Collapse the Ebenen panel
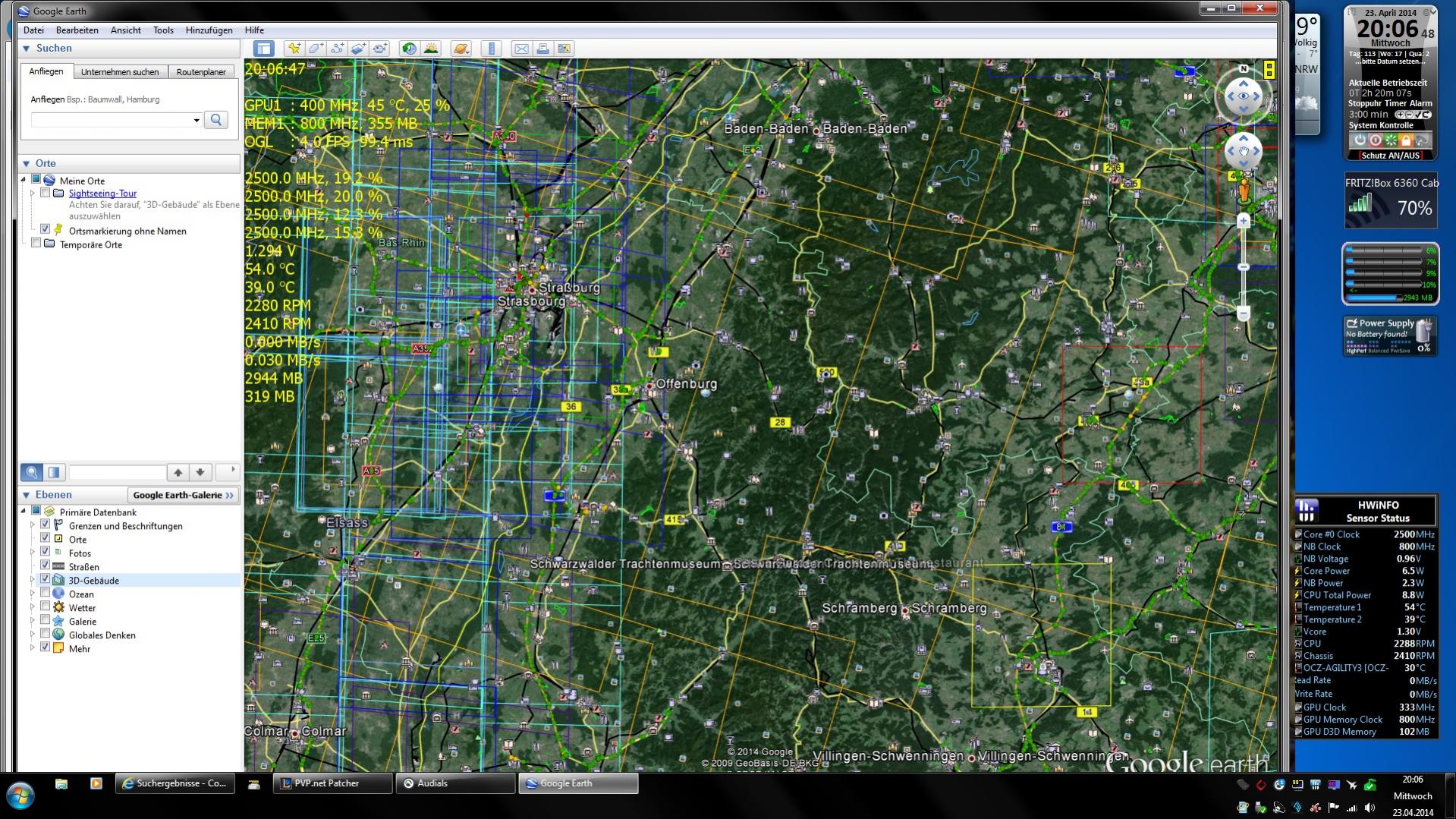1456x819 pixels. (x=27, y=495)
